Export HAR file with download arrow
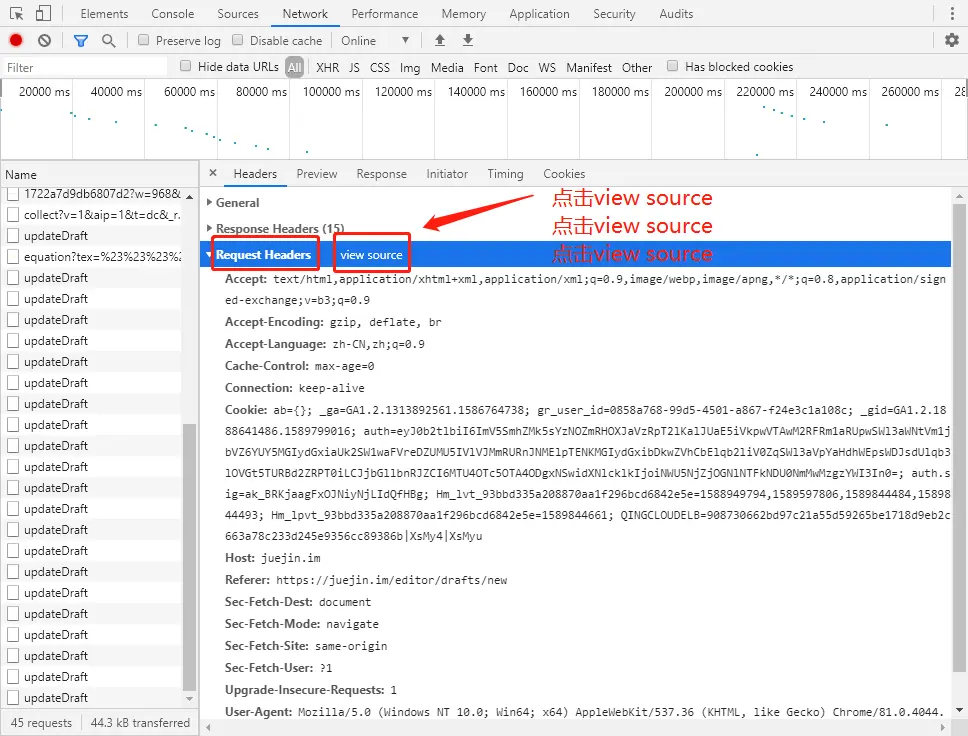The width and height of the screenshot is (968, 736). click(x=468, y=40)
